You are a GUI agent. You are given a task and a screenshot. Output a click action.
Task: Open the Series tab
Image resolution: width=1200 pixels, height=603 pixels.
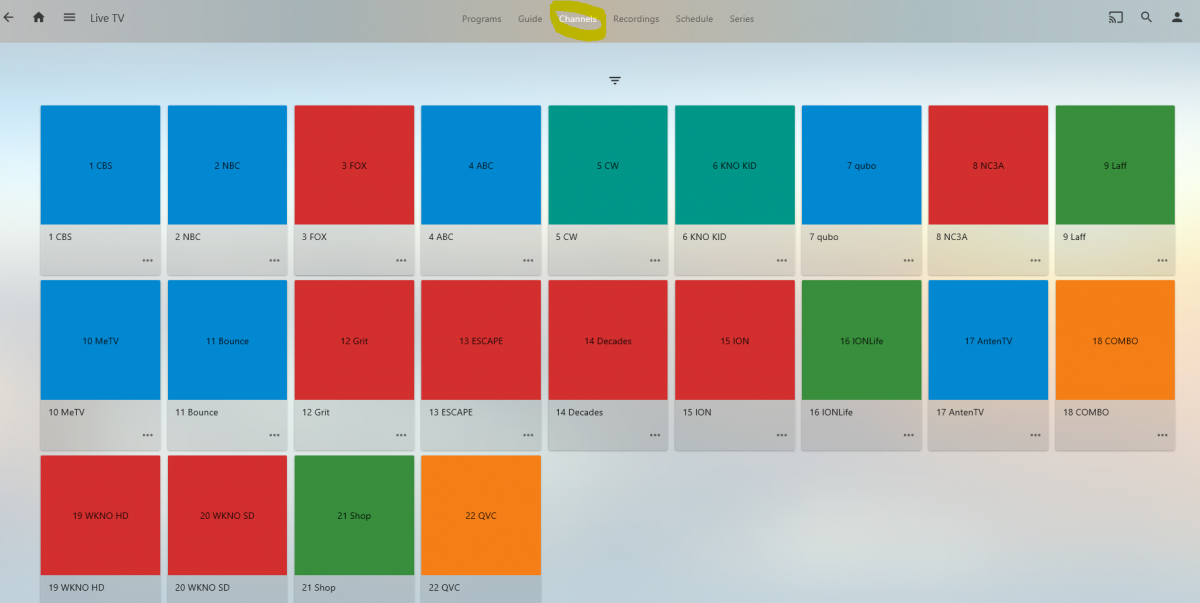pos(742,19)
